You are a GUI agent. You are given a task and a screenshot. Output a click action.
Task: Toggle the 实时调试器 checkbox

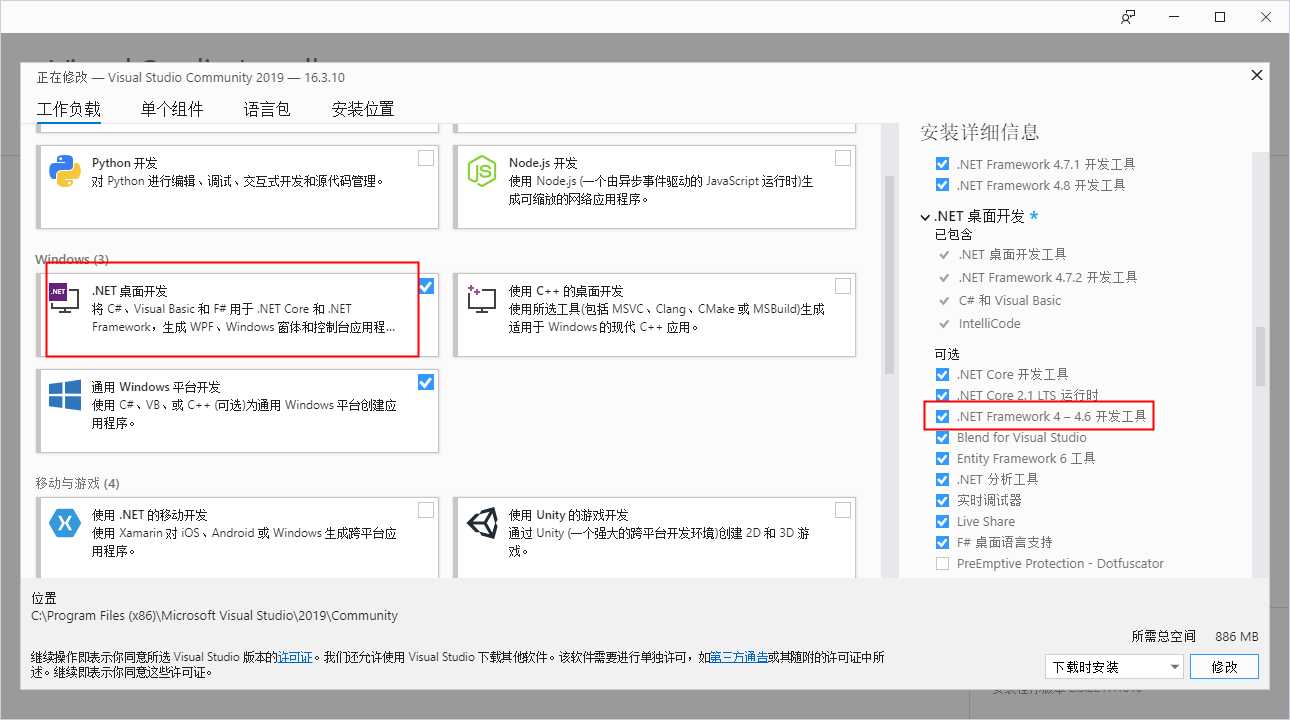click(x=942, y=500)
